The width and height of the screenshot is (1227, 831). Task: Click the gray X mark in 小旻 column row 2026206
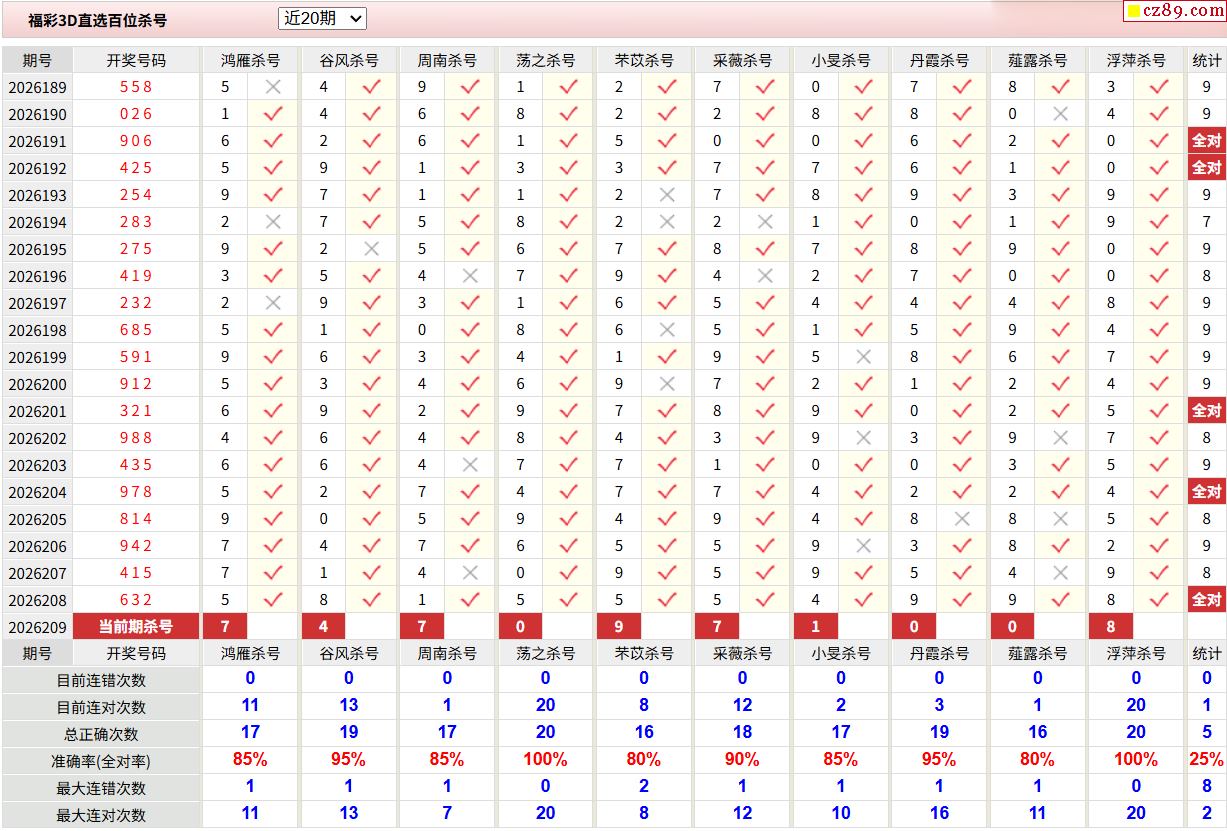(x=864, y=546)
